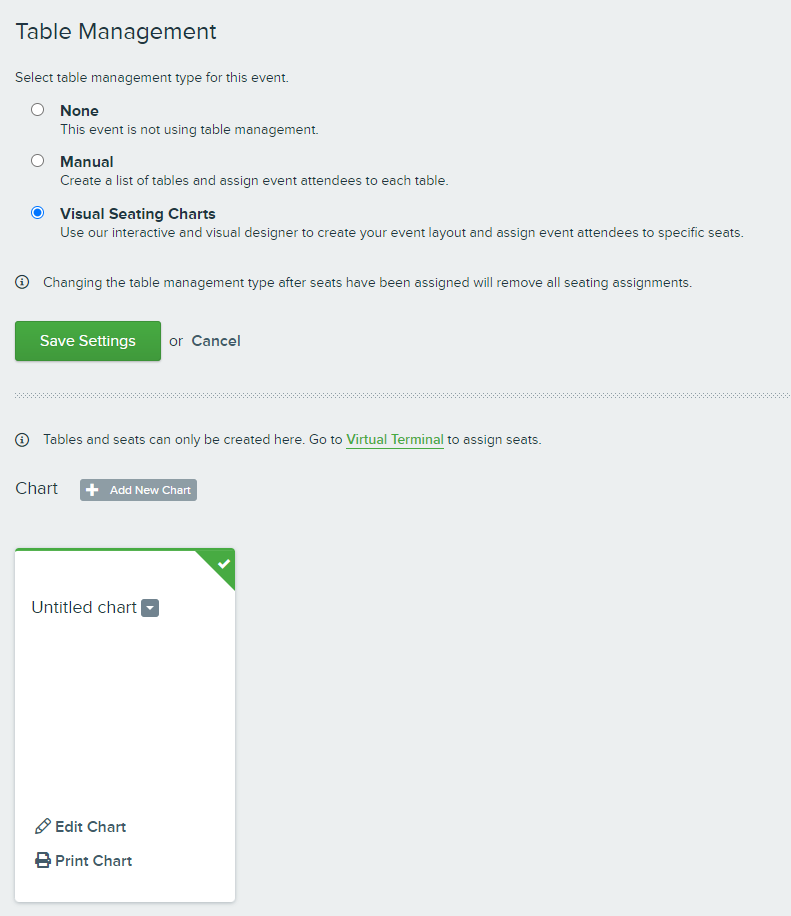The image size is (791, 916).
Task: Open the Virtual Terminal link
Action: [x=395, y=439]
